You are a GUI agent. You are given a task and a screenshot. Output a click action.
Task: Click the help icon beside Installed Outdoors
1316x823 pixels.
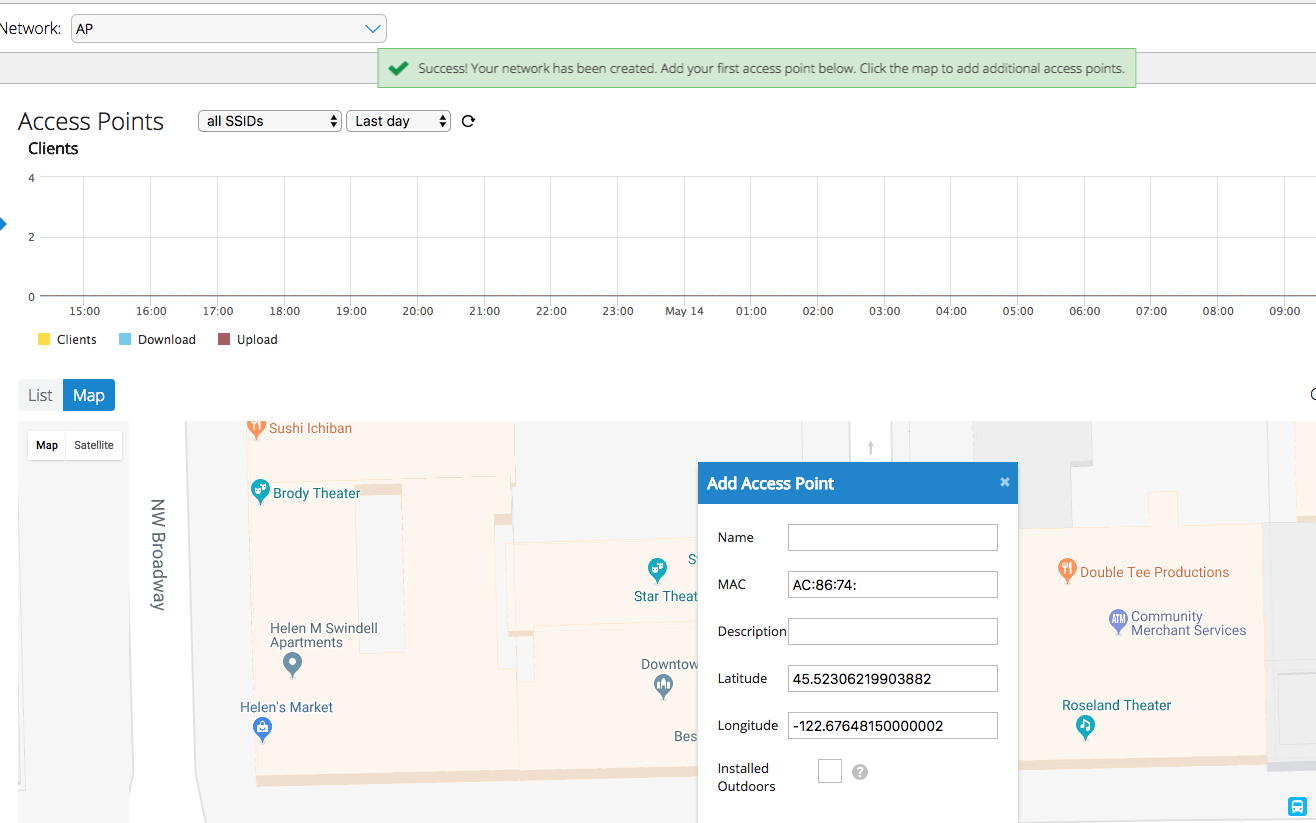pos(860,772)
